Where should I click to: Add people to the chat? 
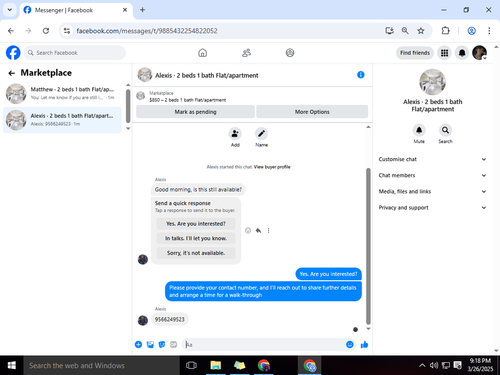pyautogui.click(x=235, y=134)
